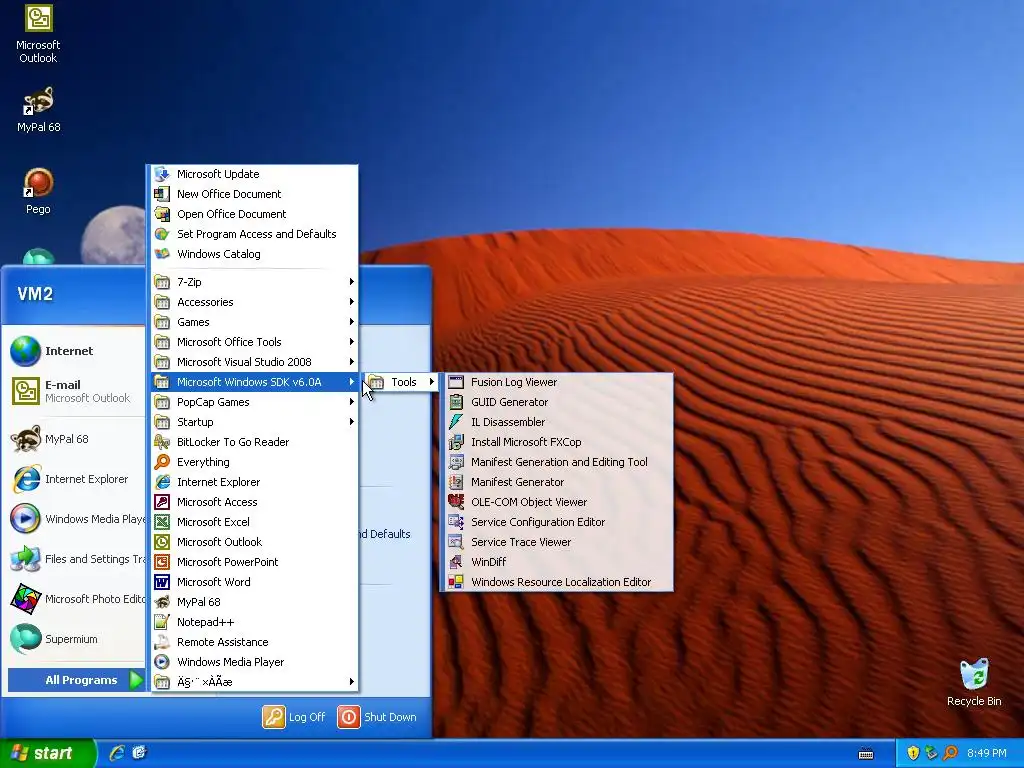Click the Install Microsoft FXCop icon
This screenshot has height=768, width=1024.
click(456, 442)
